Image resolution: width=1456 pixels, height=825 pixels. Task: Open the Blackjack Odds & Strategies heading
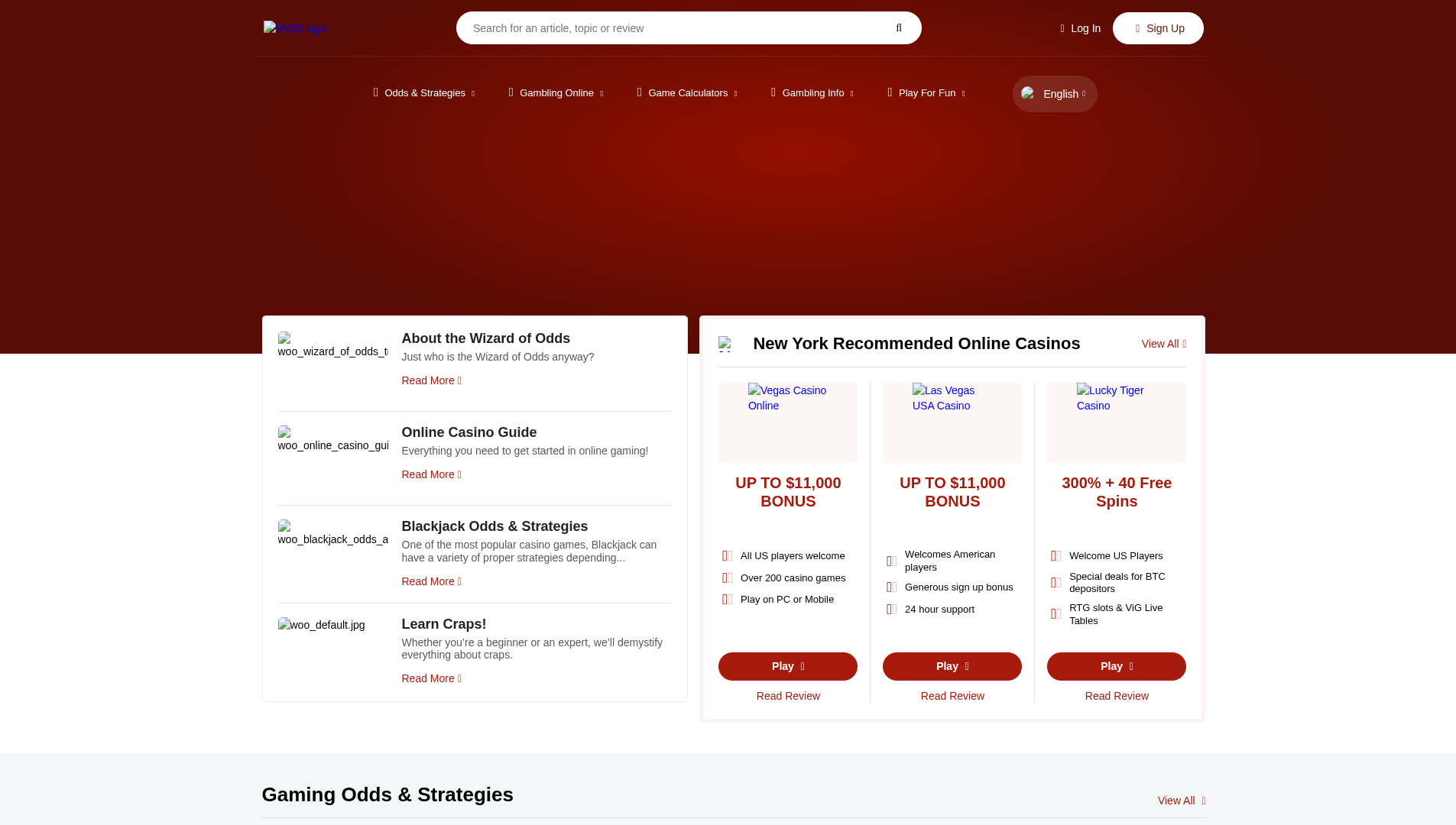(x=495, y=526)
